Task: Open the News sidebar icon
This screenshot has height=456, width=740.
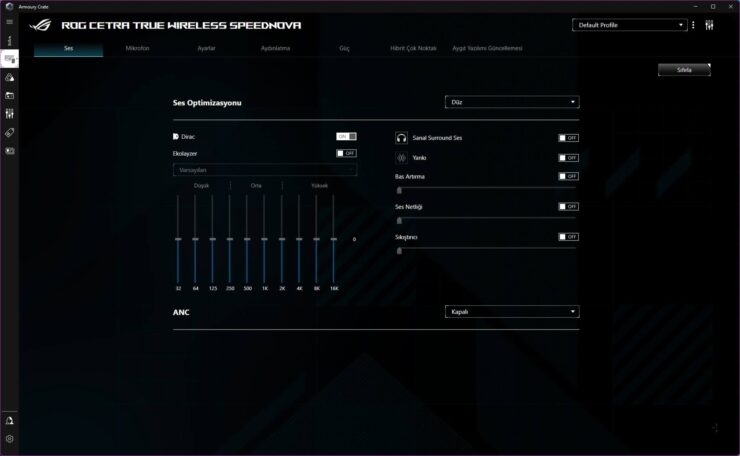Action: (9, 151)
